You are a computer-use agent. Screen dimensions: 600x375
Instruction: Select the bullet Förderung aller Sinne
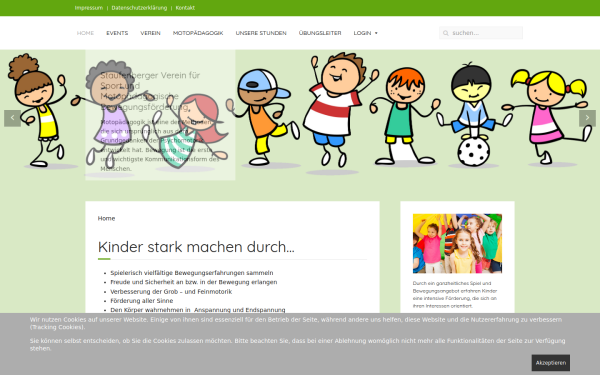[x=142, y=301]
